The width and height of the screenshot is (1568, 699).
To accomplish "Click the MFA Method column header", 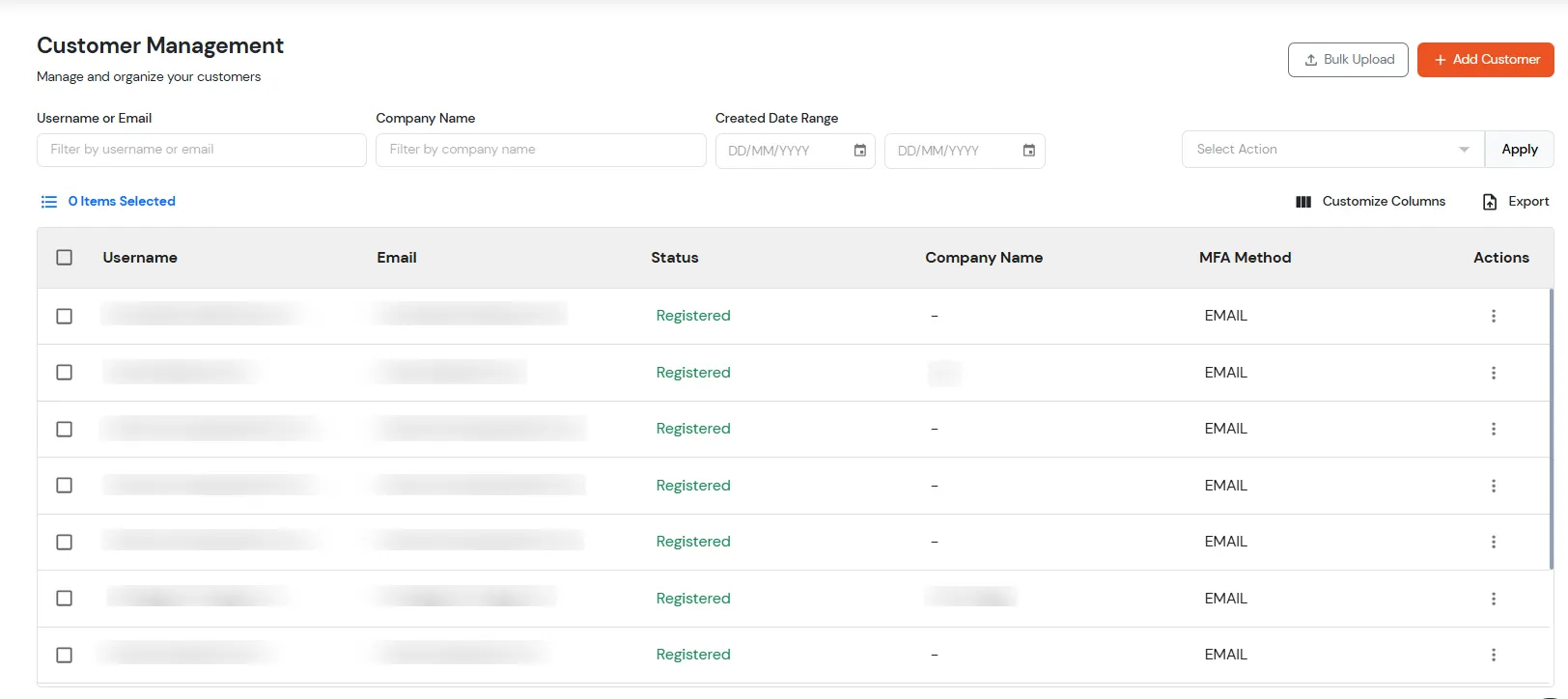I will point(1246,258).
